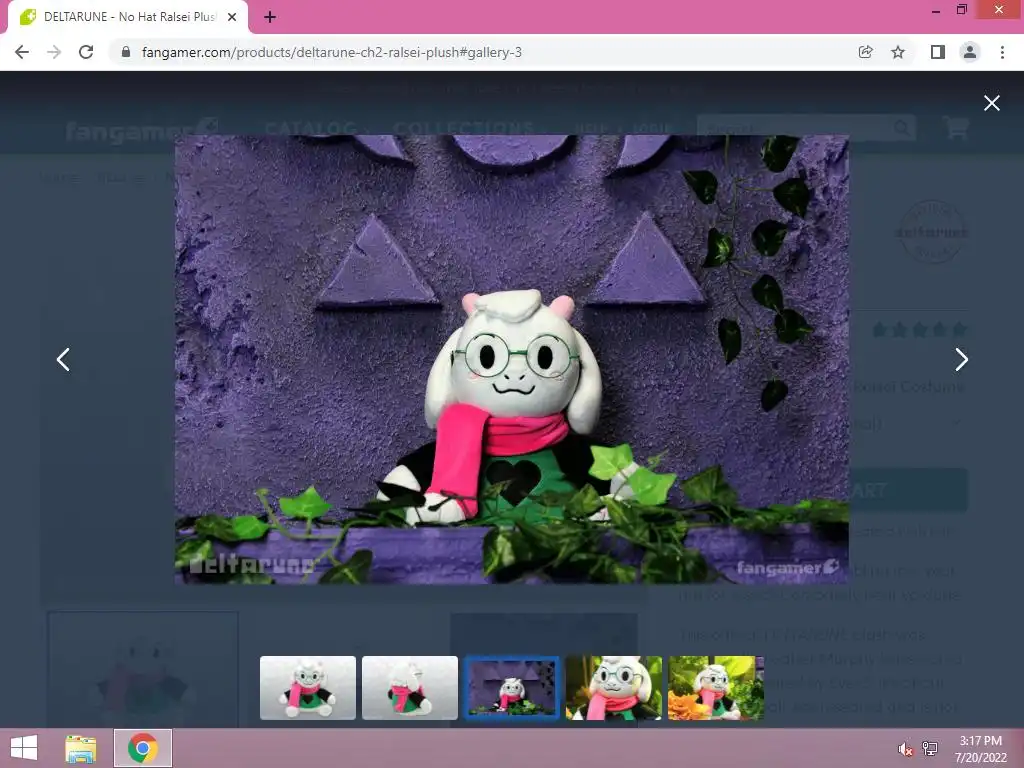Image resolution: width=1024 pixels, height=768 pixels.
Task: Bookmark this page with the star
Action: [x=898, y=52]
